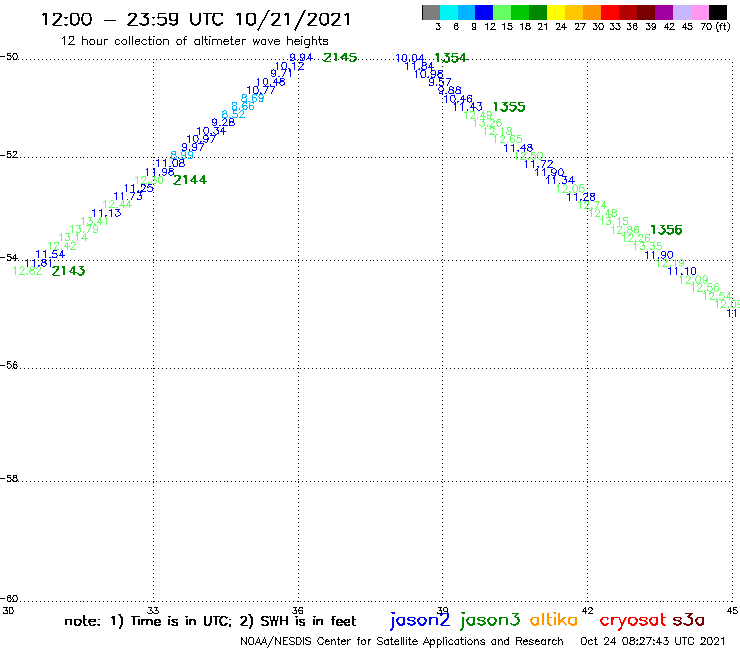Viewport: 740px width, 650px height.
Task: Click the wave height value 13.79
Action: [x=84, y=229]
